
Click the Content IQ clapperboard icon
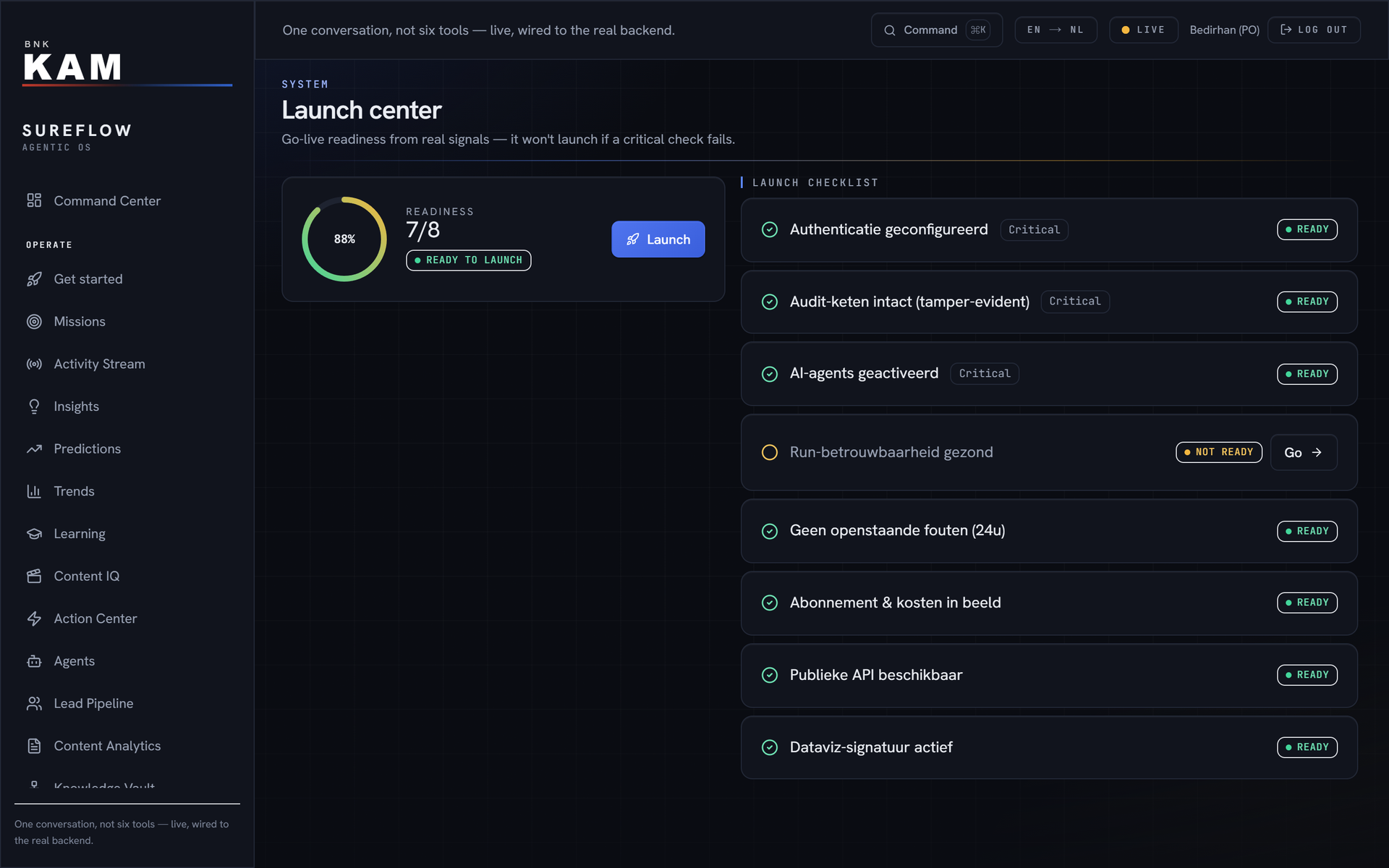(34, 576)
